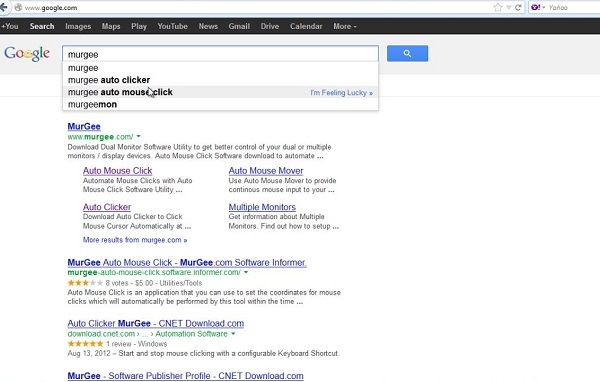Click the blue magnifier search button

pos(407,54)
